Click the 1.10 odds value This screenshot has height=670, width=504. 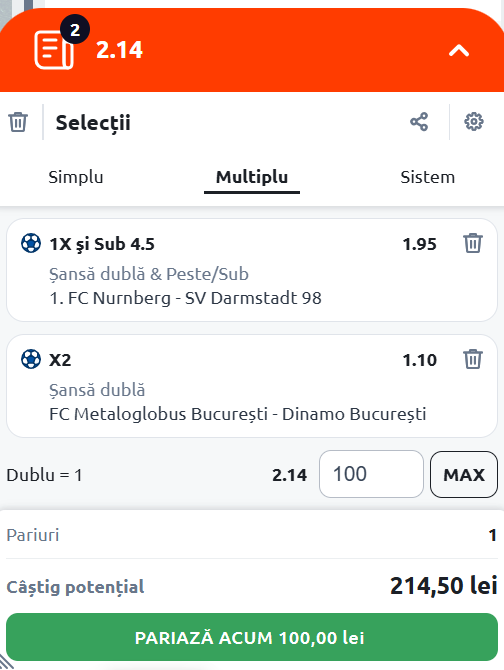coord(419,360)
